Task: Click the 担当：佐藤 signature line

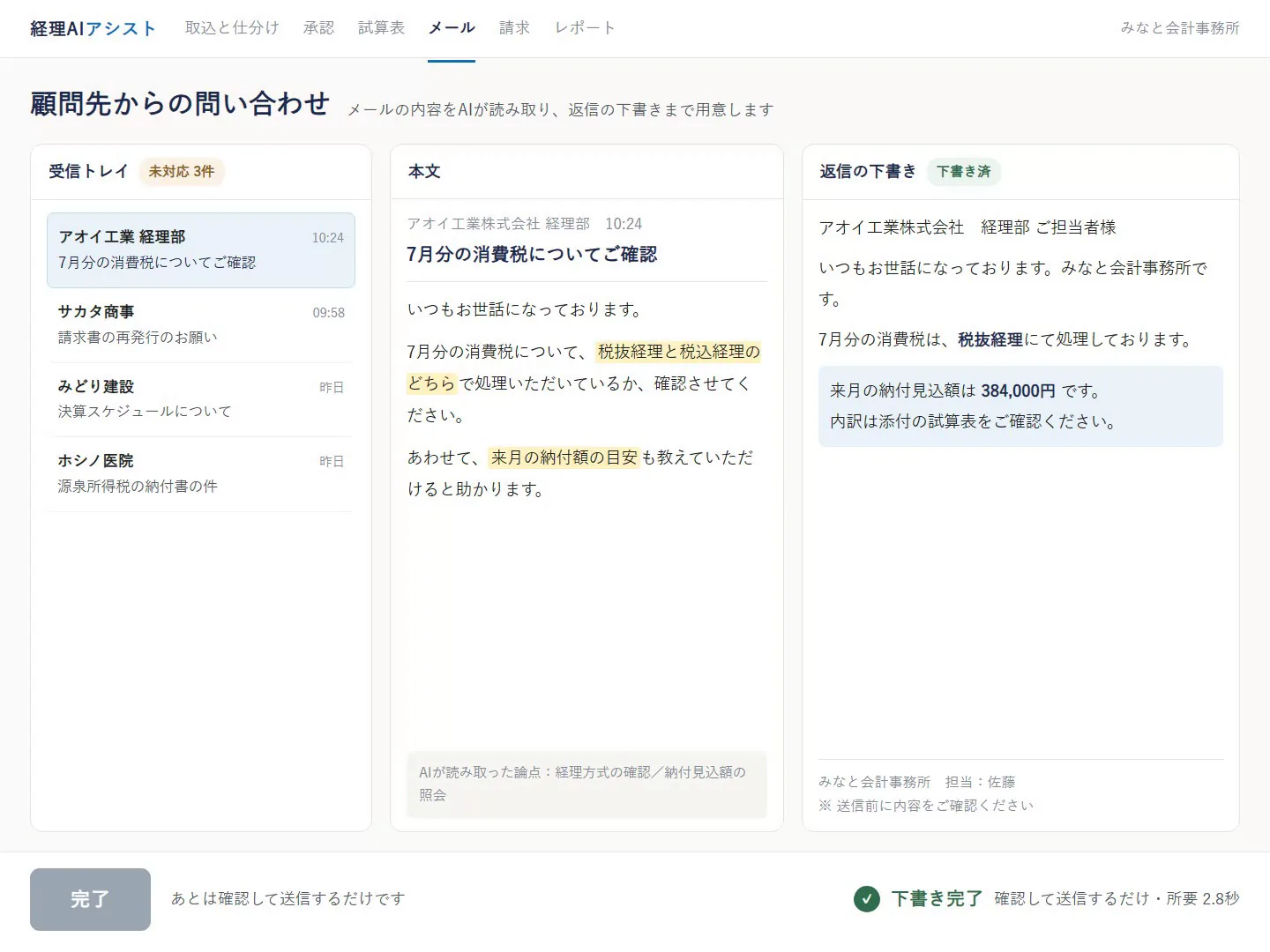Action: pos(980,782)
